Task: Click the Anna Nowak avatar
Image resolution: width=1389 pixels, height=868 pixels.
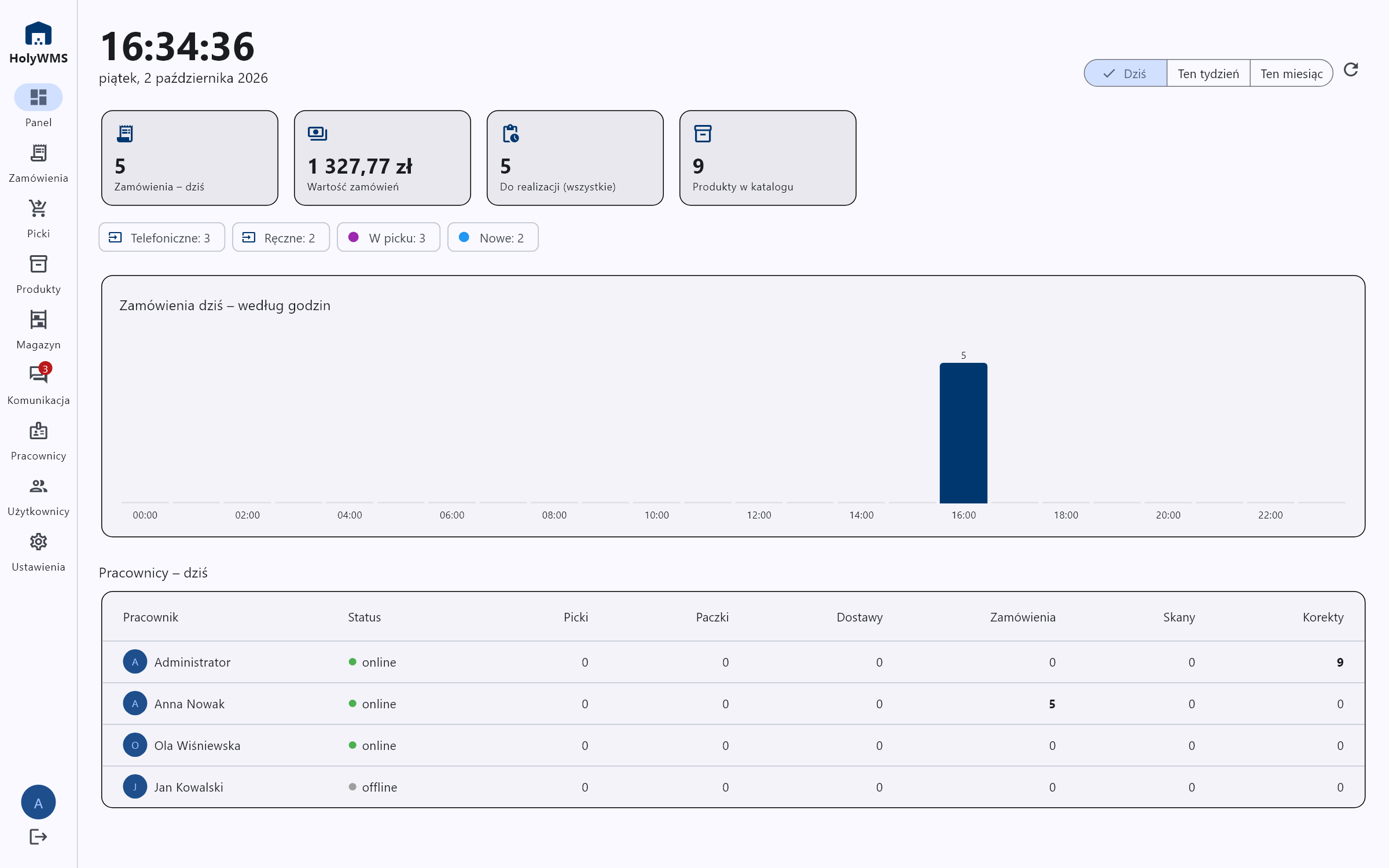Action: (x=135, y=704)
